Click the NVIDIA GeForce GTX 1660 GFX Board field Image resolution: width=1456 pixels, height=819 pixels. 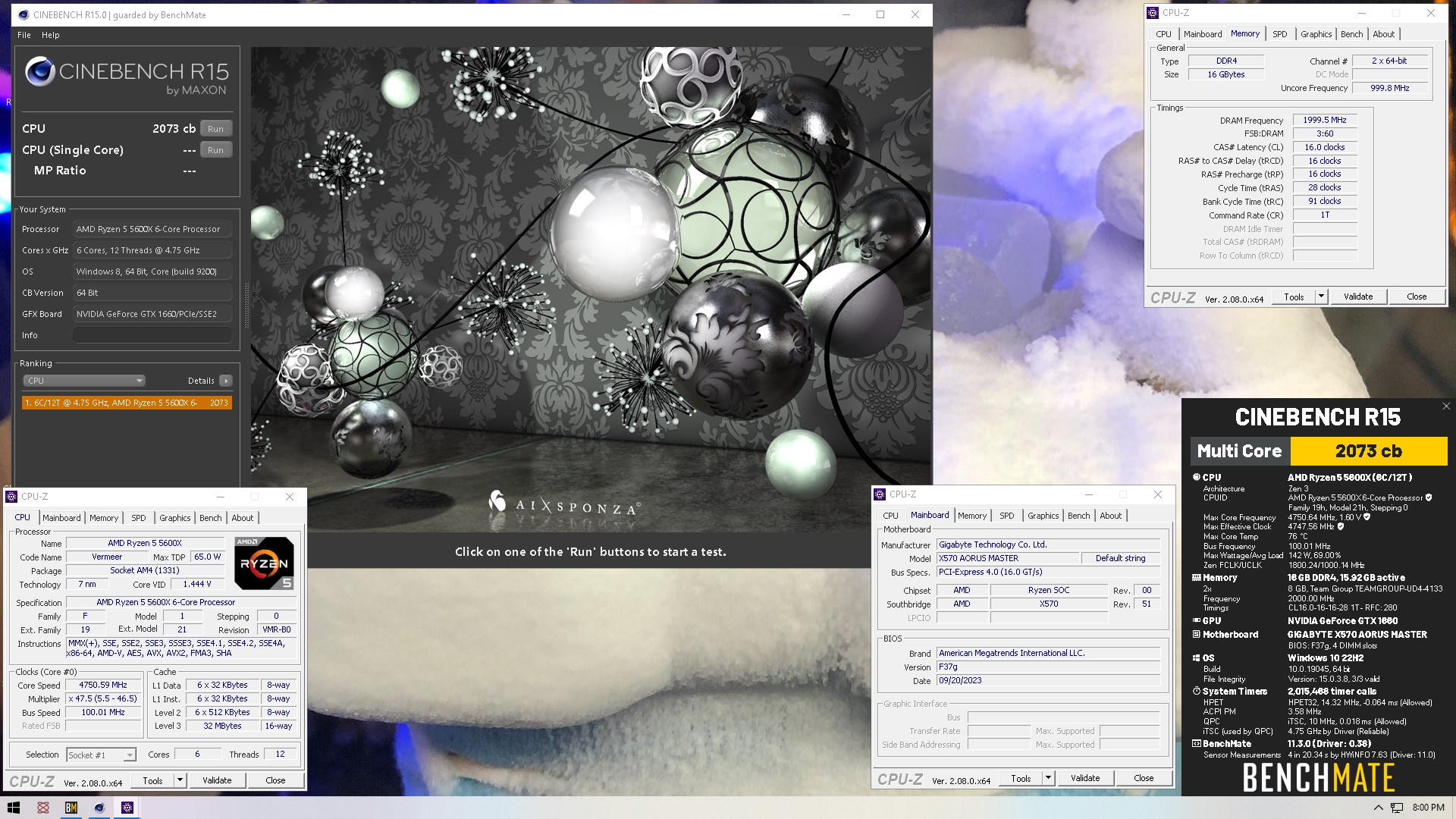click(x=152, y=314)
